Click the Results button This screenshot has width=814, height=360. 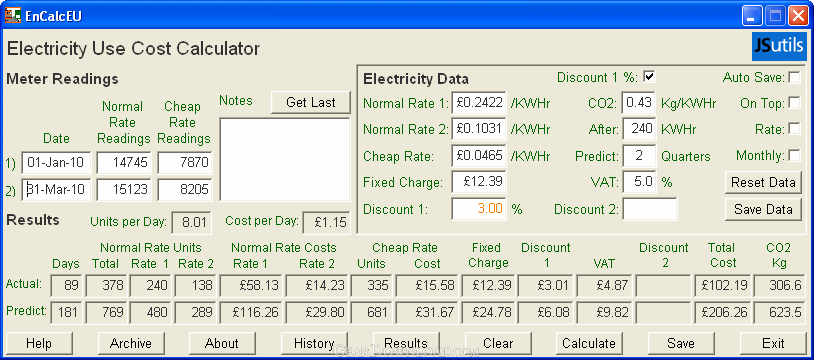point(406,343)
